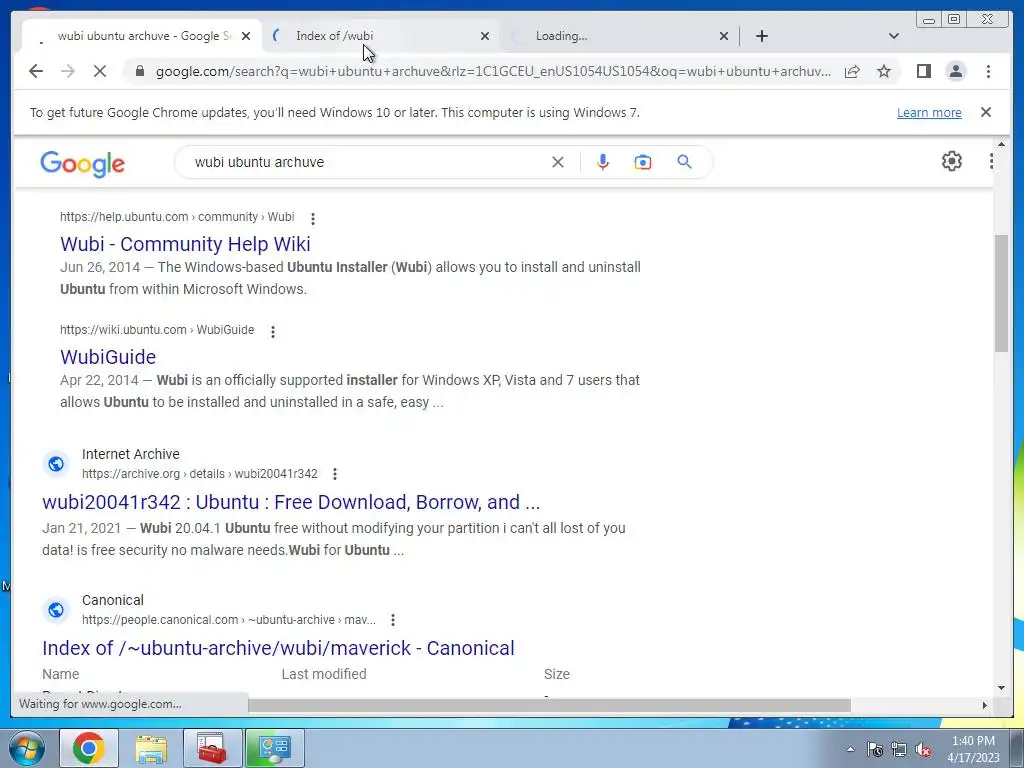Click the scroll right arrow
This screenshot has width=1024, height=768.
click(x=984, y=705)
